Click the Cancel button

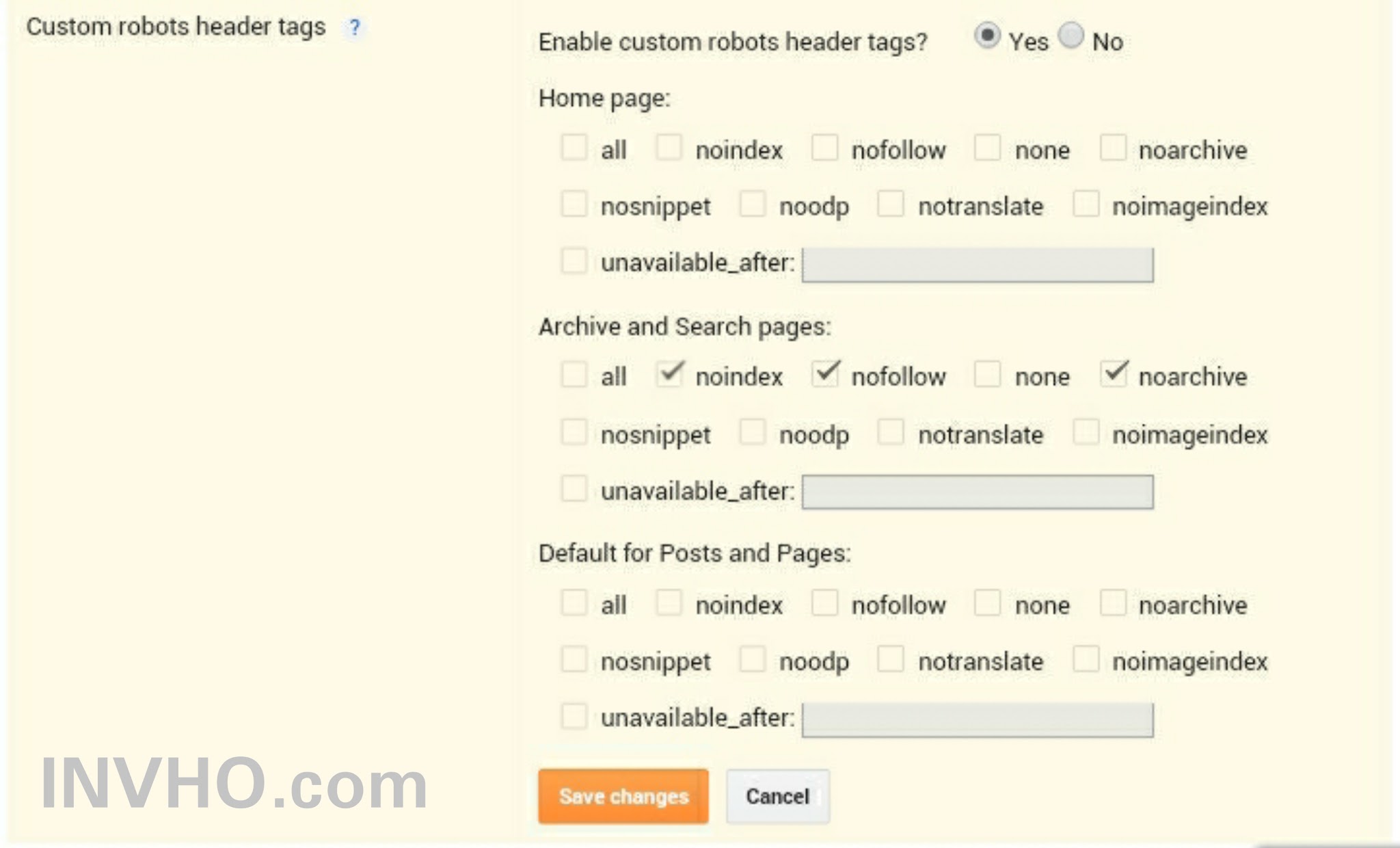tap(777, 796)
